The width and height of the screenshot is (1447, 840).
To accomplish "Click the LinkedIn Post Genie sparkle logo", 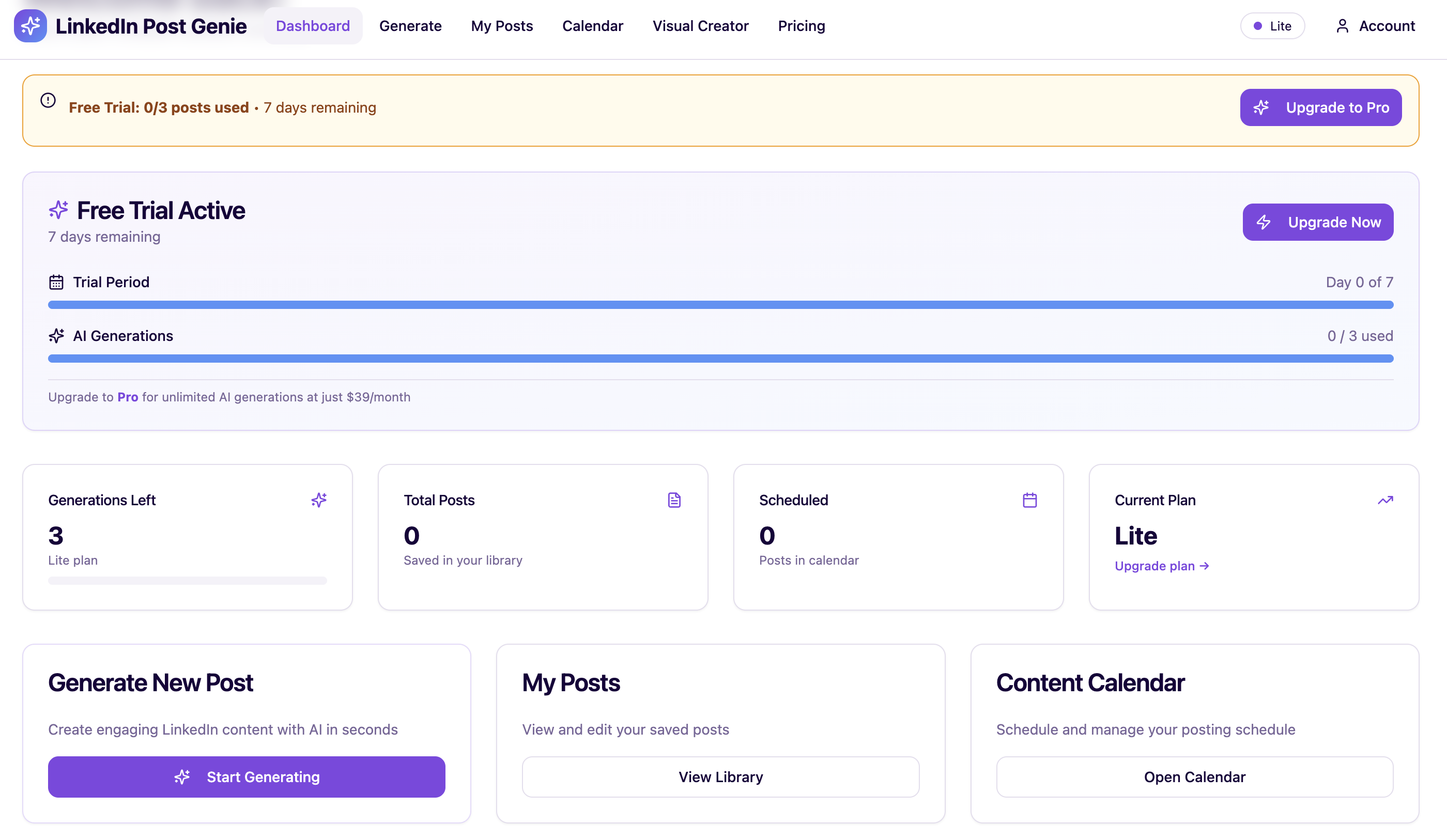I will (x=30, y=25).
